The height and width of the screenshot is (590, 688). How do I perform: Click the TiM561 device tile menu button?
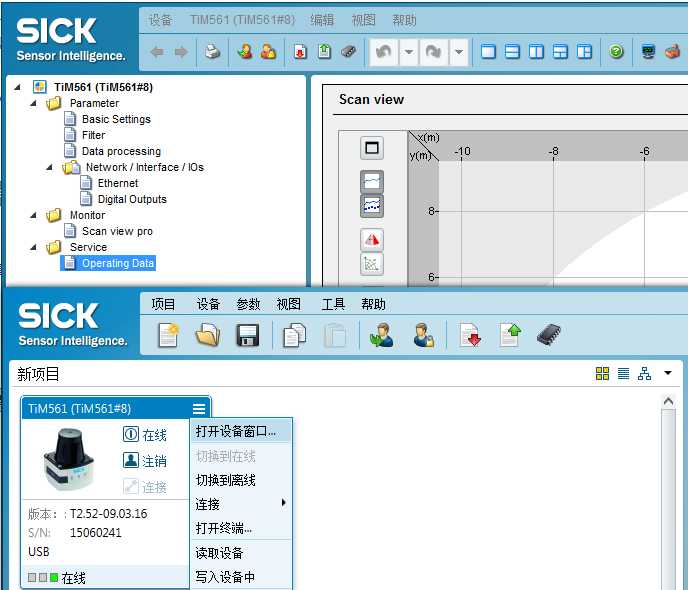[199, 409]
